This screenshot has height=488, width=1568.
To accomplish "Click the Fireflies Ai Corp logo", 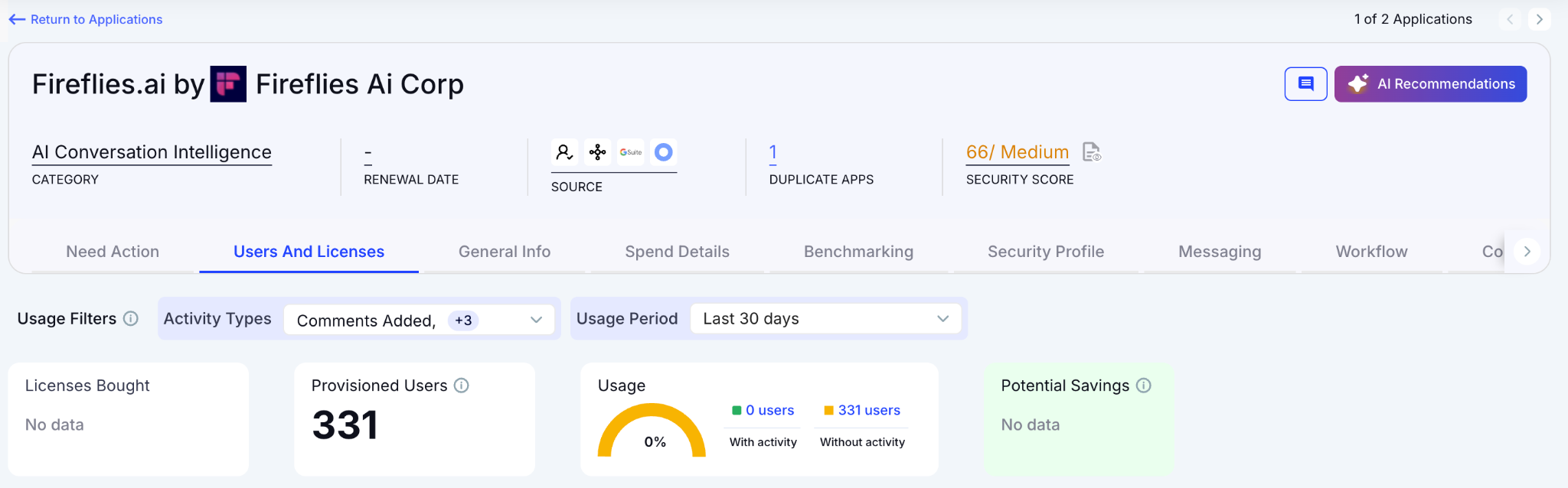I will coord(228,84).
